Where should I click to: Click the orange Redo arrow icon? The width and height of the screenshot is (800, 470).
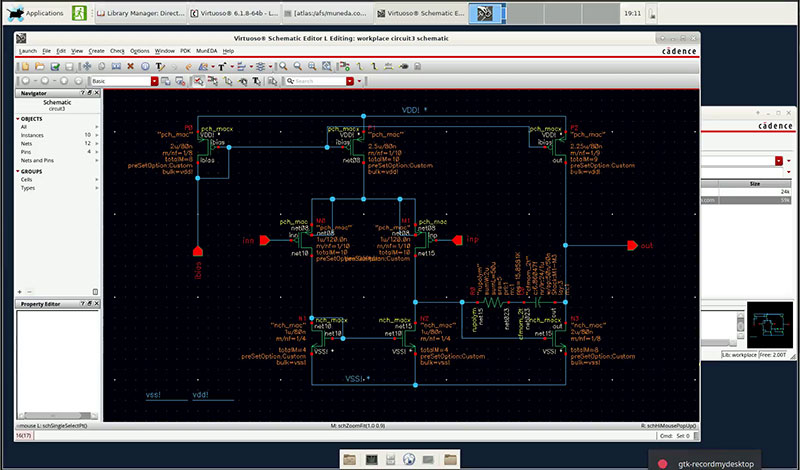point(188,67)
